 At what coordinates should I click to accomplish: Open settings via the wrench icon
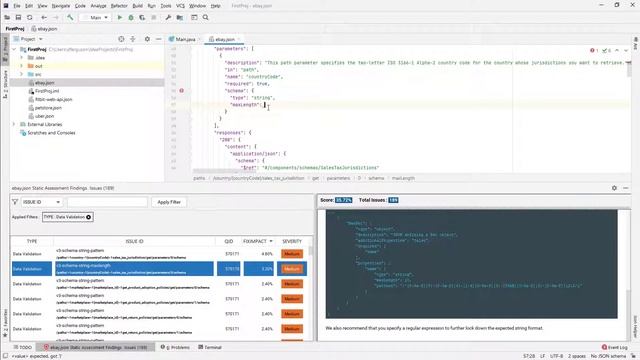[x=168, y=18]
